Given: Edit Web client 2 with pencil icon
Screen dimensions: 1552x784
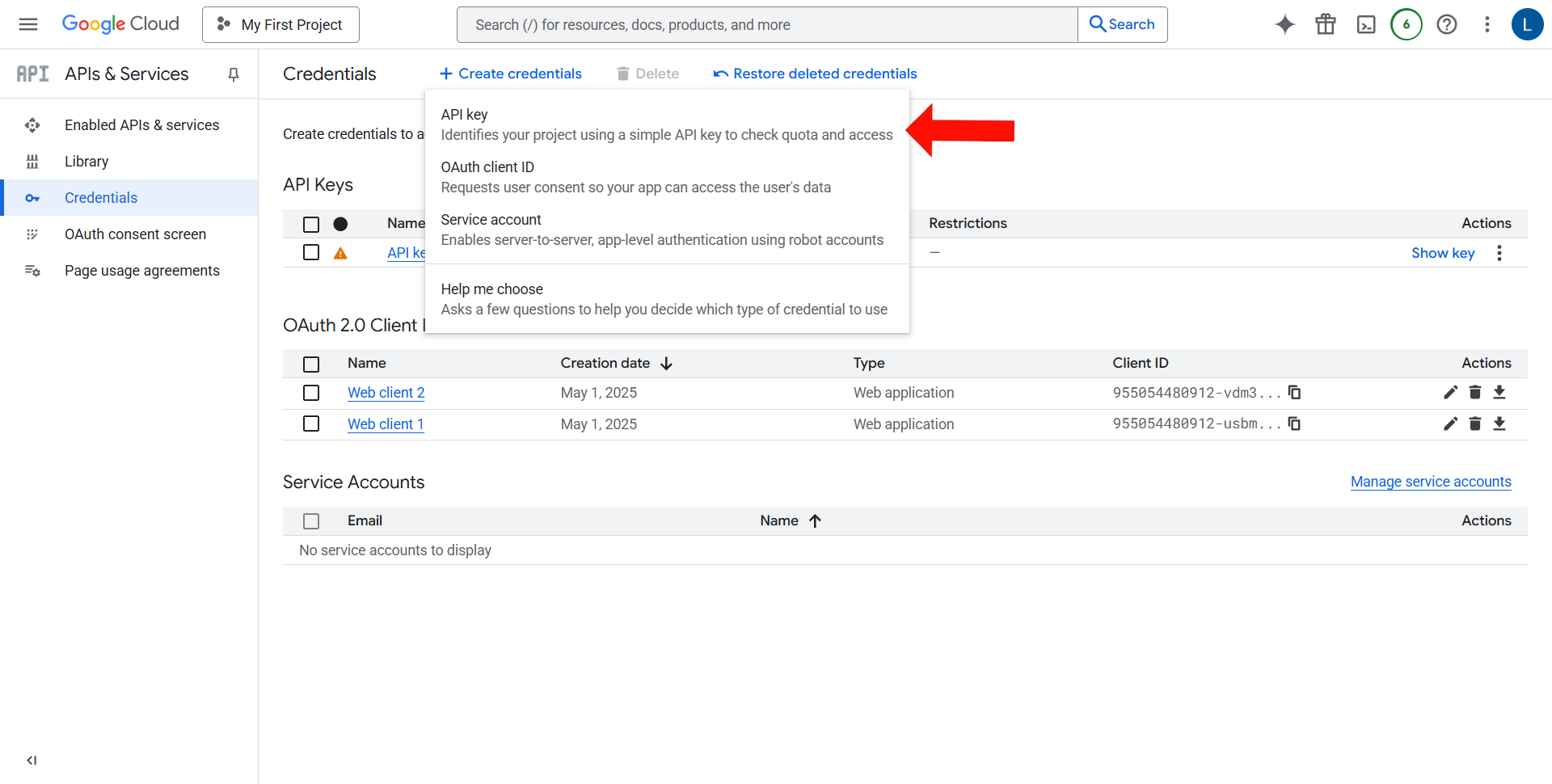Looking at the screenshot, I should 1451,392.
